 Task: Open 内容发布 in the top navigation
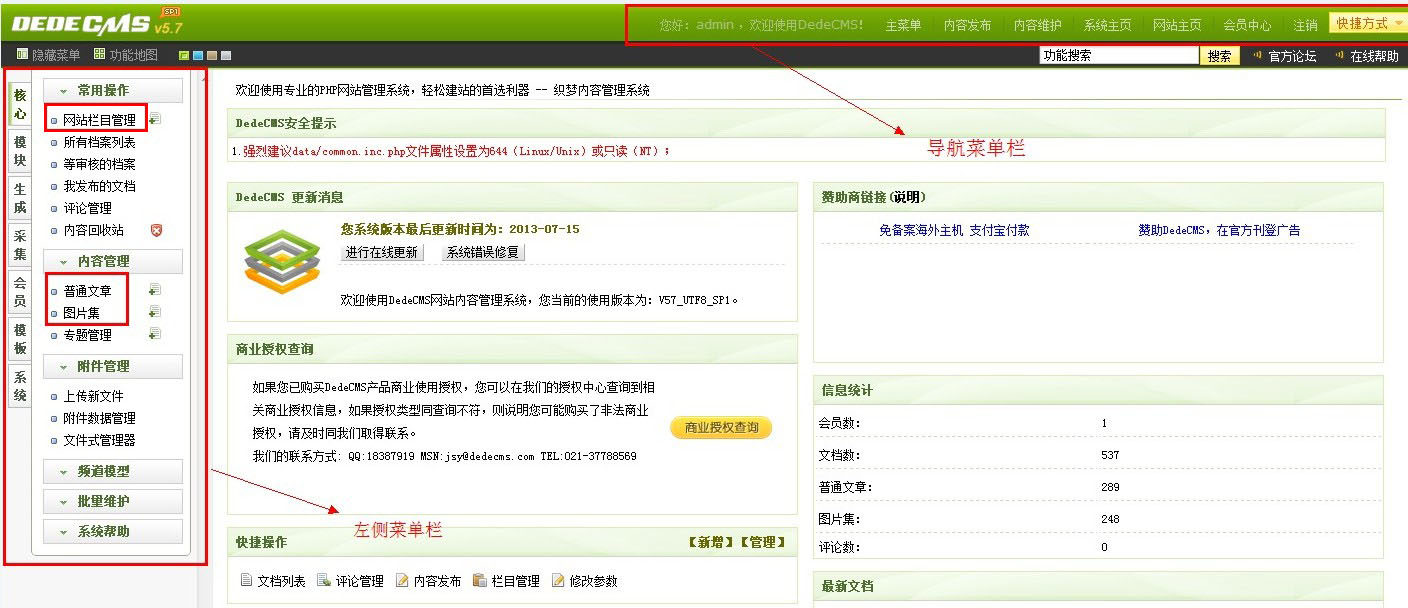(967, 25)
